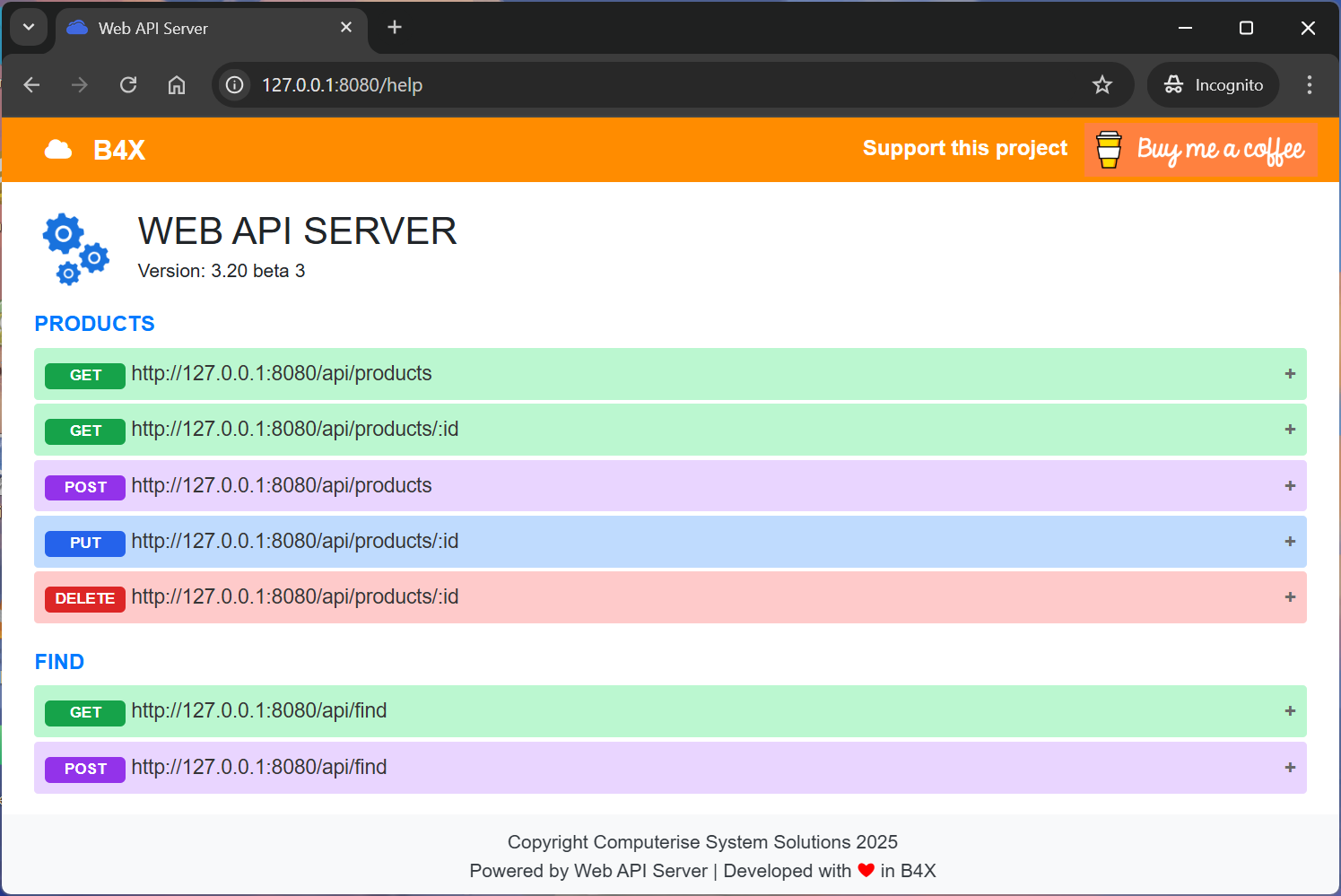
Task: Bookmark this page with the star icon
Action: (x=1102, y=84)
